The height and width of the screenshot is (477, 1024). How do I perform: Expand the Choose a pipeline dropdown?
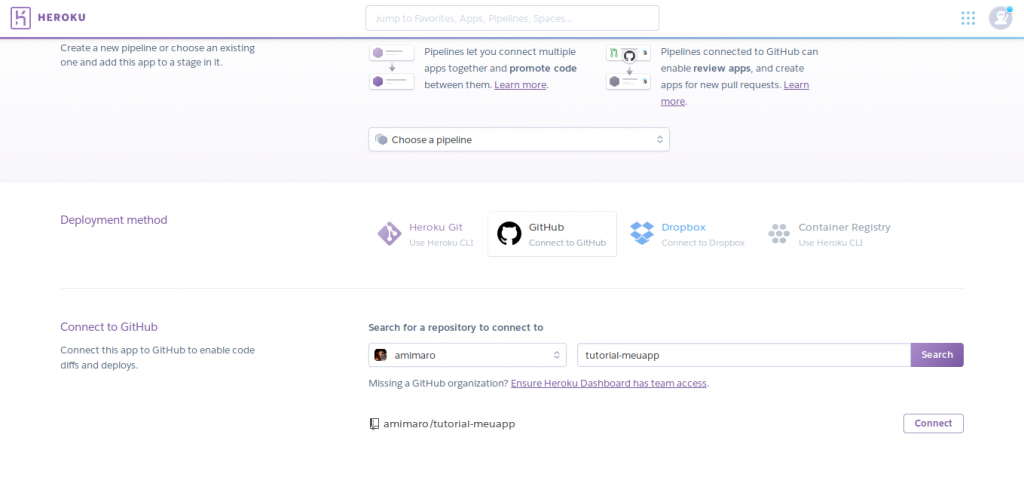click(518, 140)
